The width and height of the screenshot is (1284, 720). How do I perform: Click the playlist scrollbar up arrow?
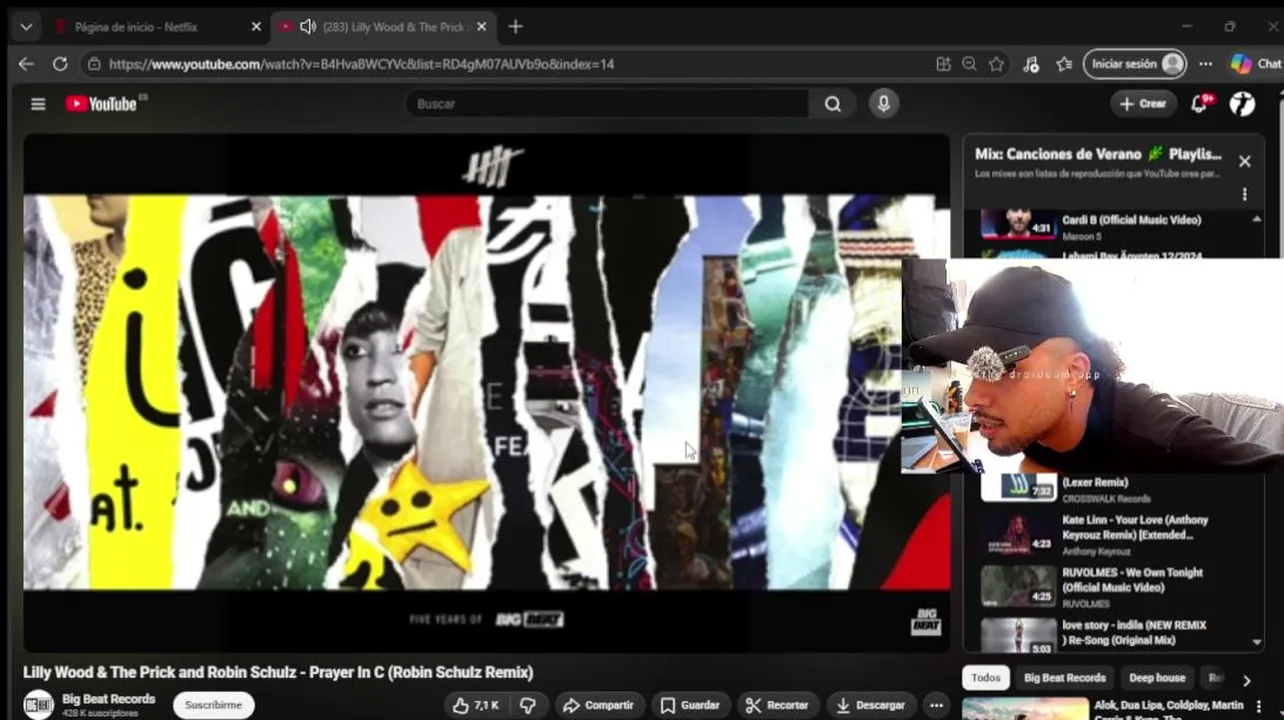coord(1257,219)
